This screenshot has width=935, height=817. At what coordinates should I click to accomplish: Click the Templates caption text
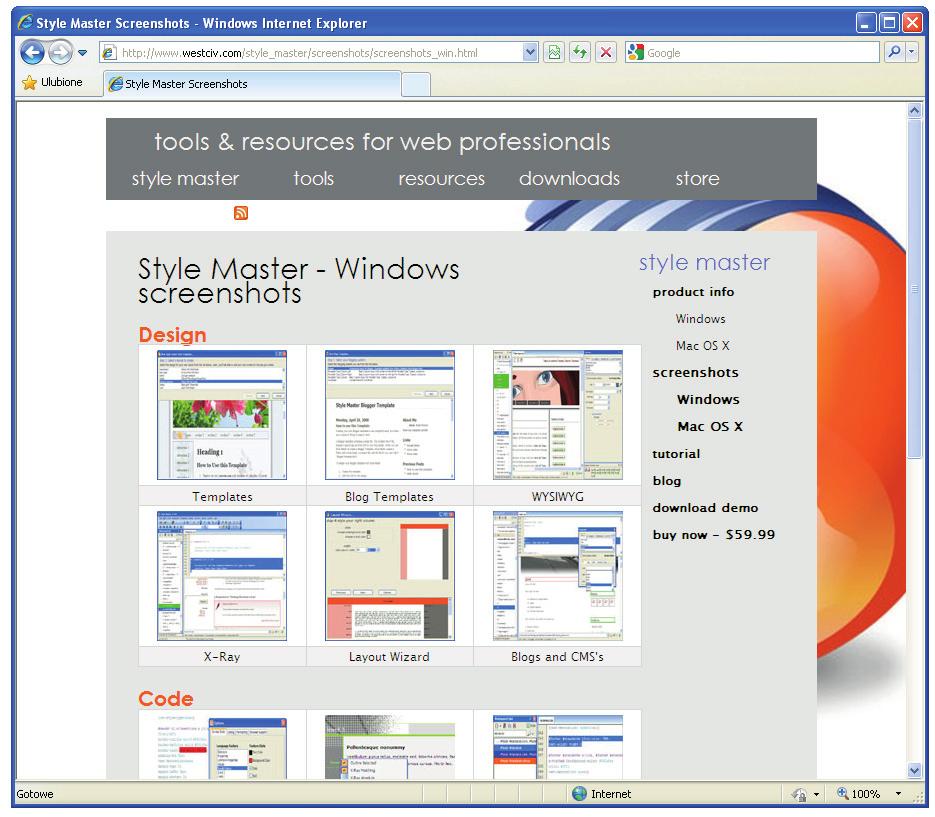click(x=222, y=496)
